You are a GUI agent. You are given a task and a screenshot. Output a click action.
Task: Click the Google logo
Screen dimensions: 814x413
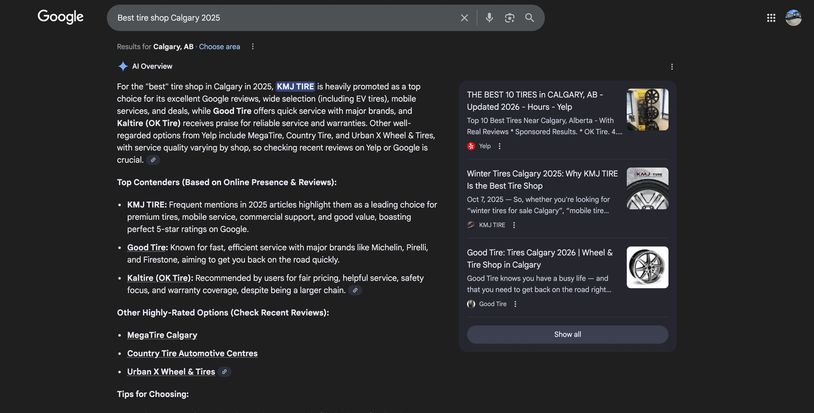(x=60, y=17)
